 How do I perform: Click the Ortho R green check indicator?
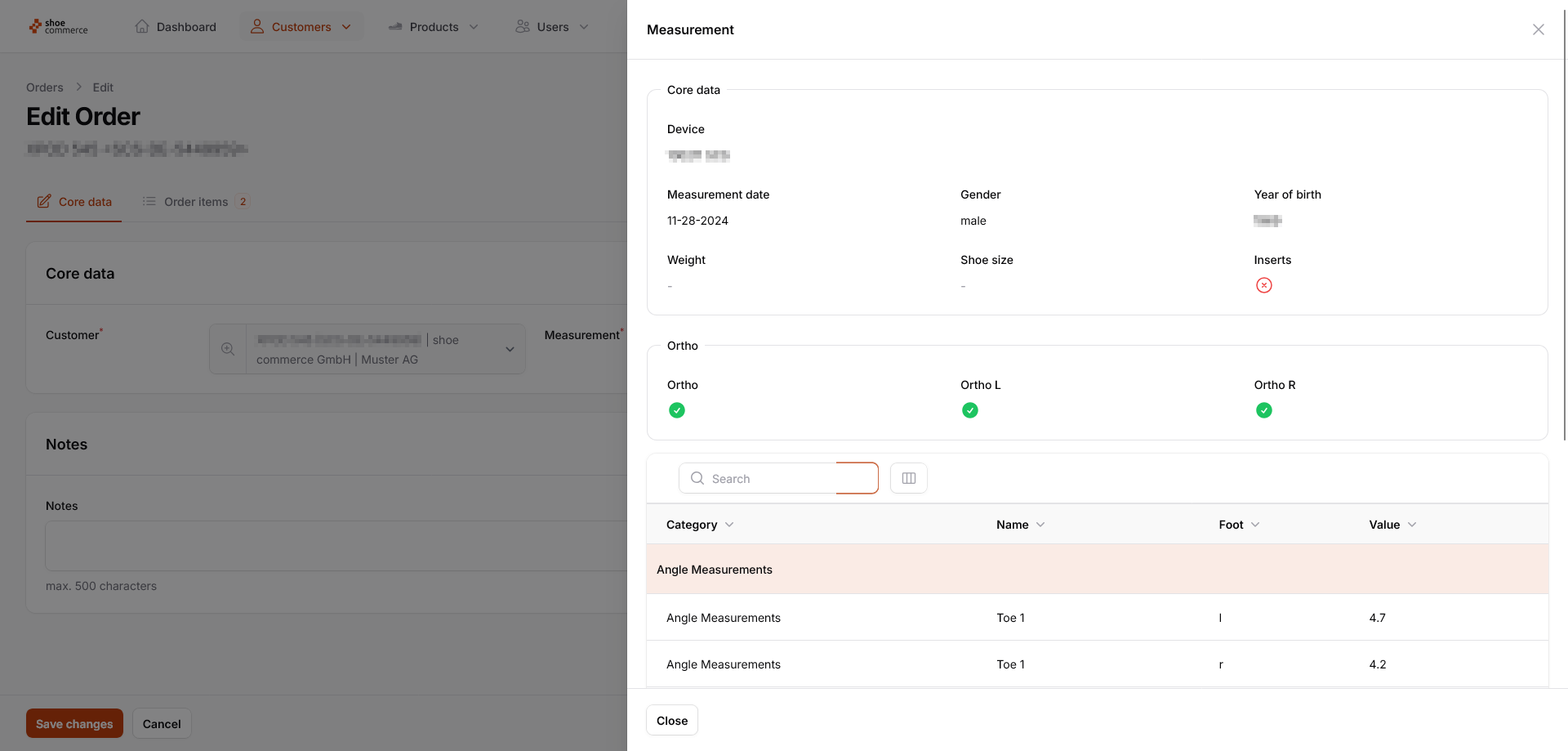1263,410
